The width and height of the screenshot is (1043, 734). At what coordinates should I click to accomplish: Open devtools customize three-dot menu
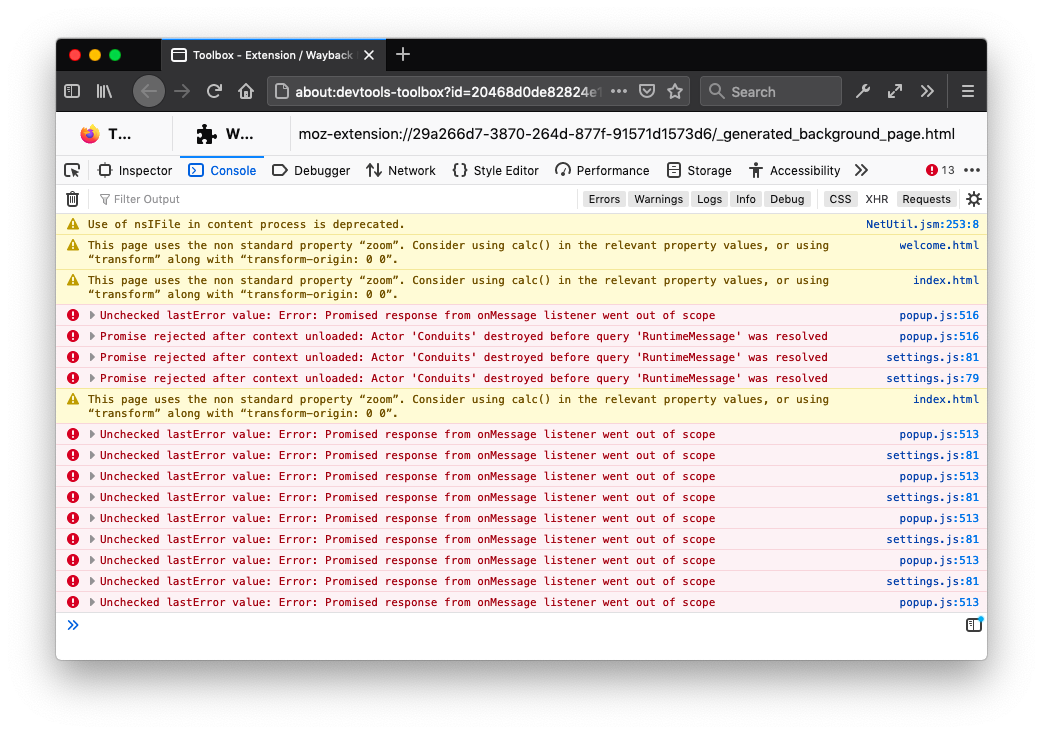972,170
